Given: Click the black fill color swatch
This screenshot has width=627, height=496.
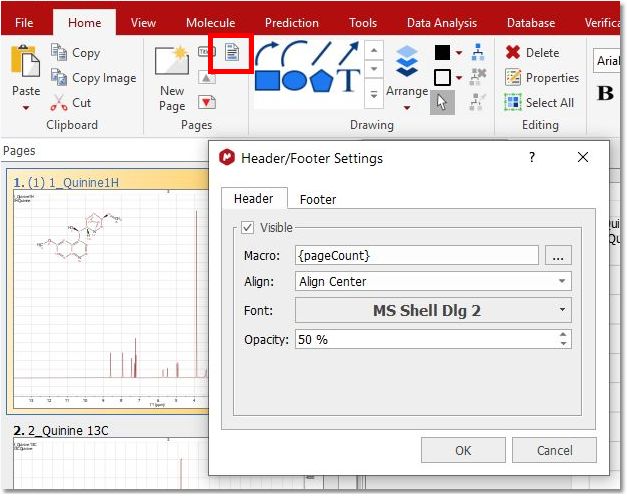Looking at the screenshot, I should coord(442,52).
